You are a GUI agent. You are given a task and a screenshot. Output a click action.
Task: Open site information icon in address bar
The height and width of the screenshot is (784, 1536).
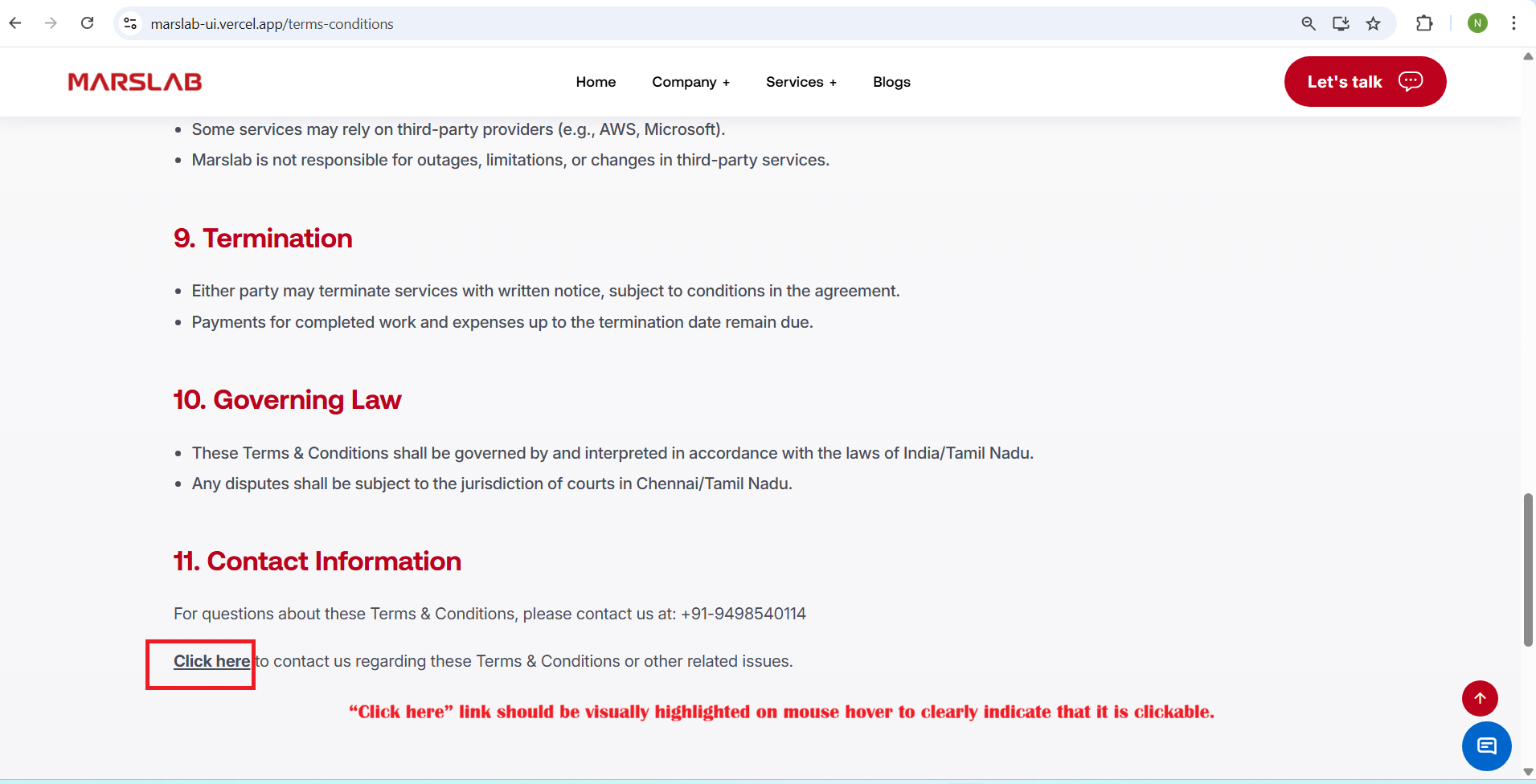pos(130,24)
